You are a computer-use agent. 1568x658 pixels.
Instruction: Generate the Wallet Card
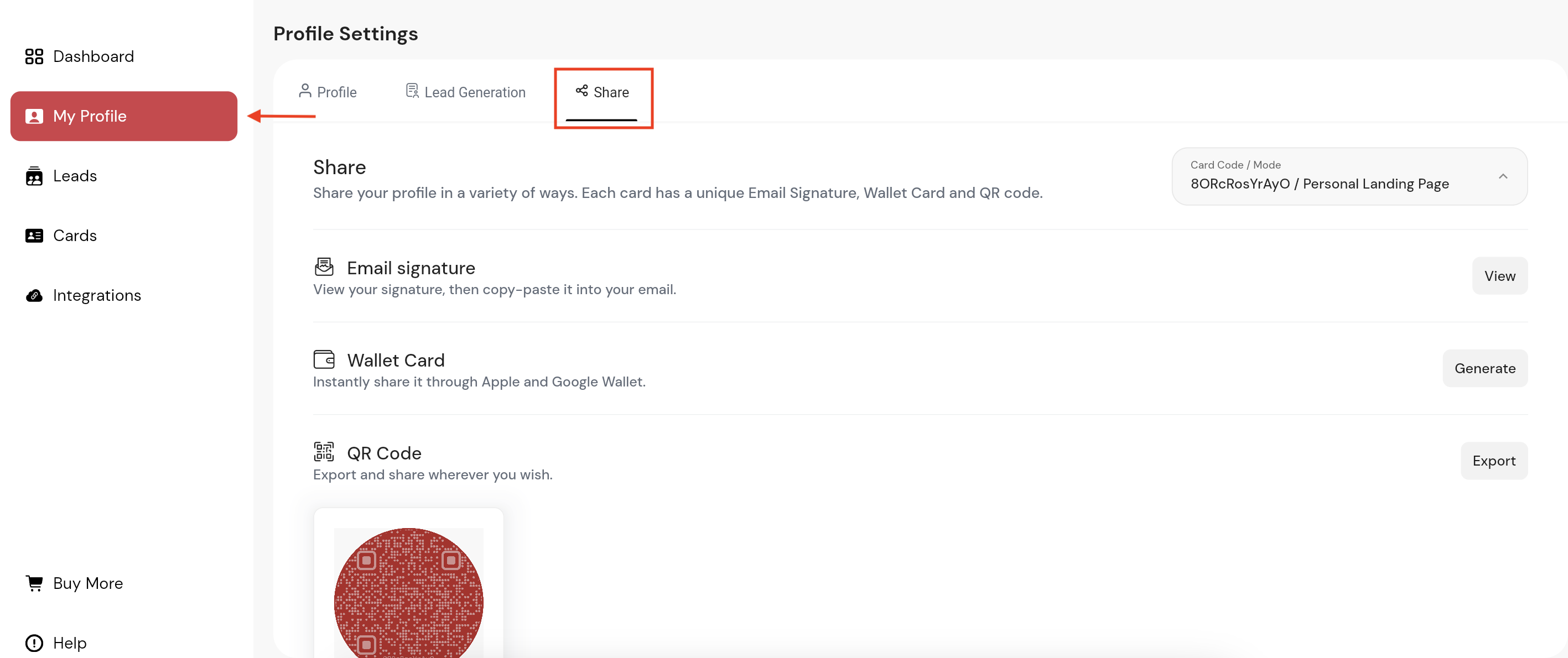[1484, 368]
